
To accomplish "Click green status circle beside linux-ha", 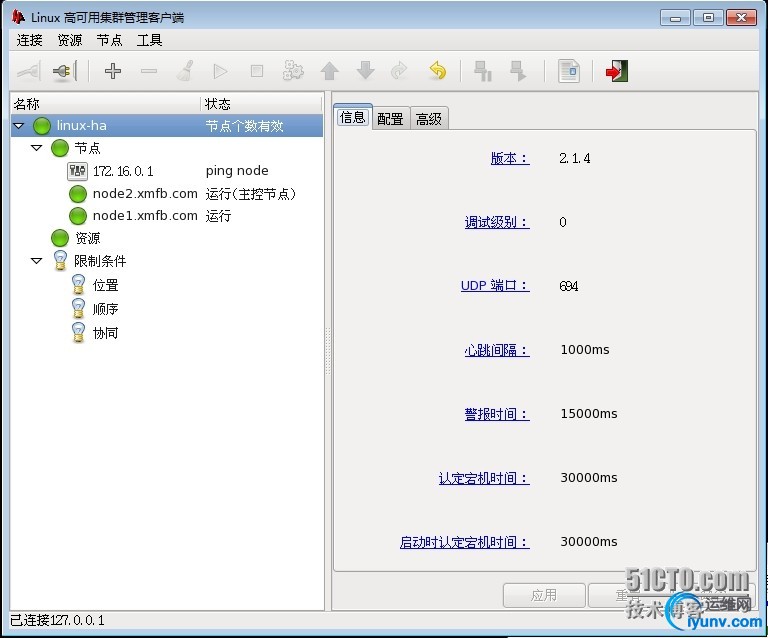I will pos(42,126).
